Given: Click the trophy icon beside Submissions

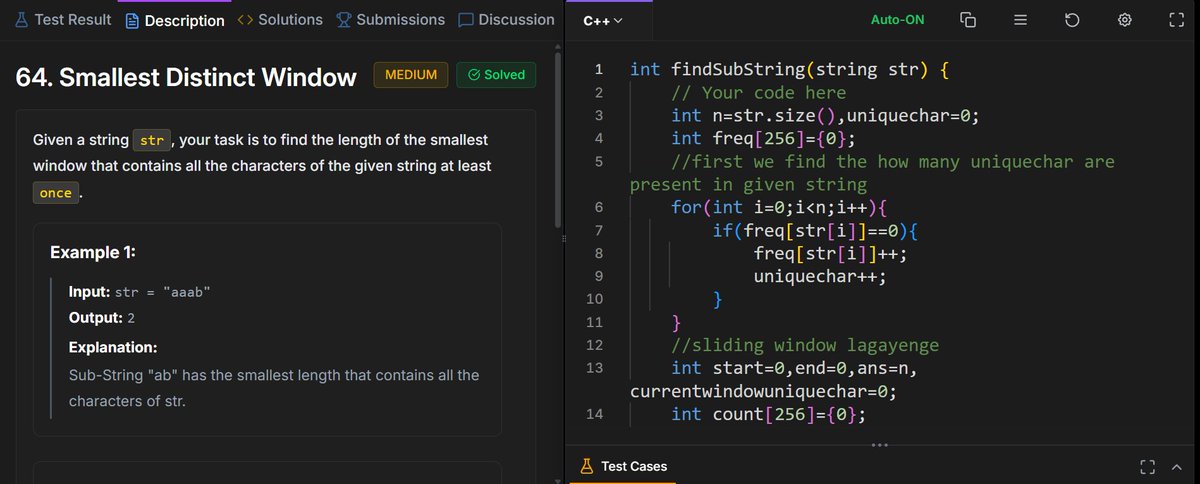Looking at the screenshot, I should 344,20.
